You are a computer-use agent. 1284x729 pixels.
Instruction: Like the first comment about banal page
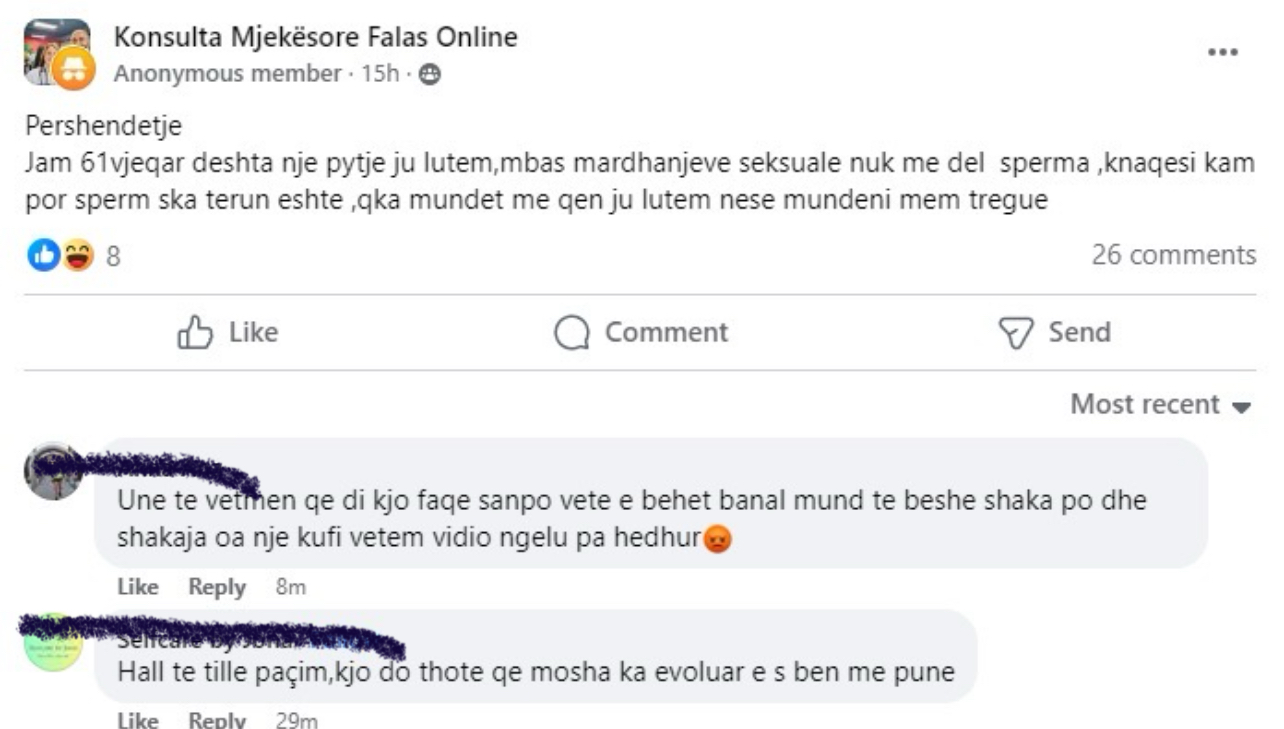137,588
